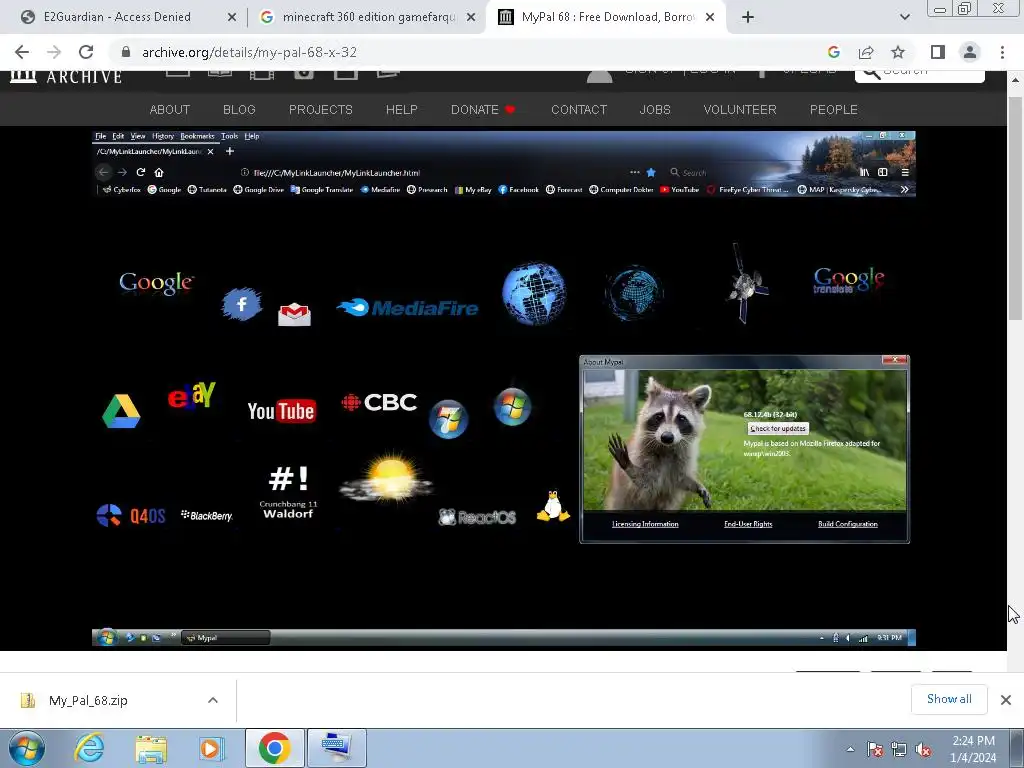1024x768 pixels.
Task: Close the MyPal 68 tab
Action: click(x=710, y=17)
